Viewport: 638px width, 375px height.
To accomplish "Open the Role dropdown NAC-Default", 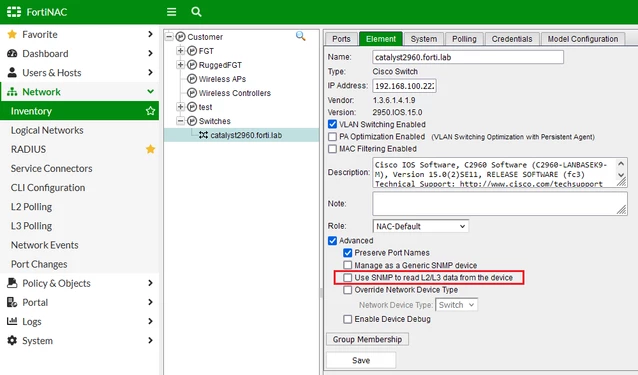I will pos(420,226).
